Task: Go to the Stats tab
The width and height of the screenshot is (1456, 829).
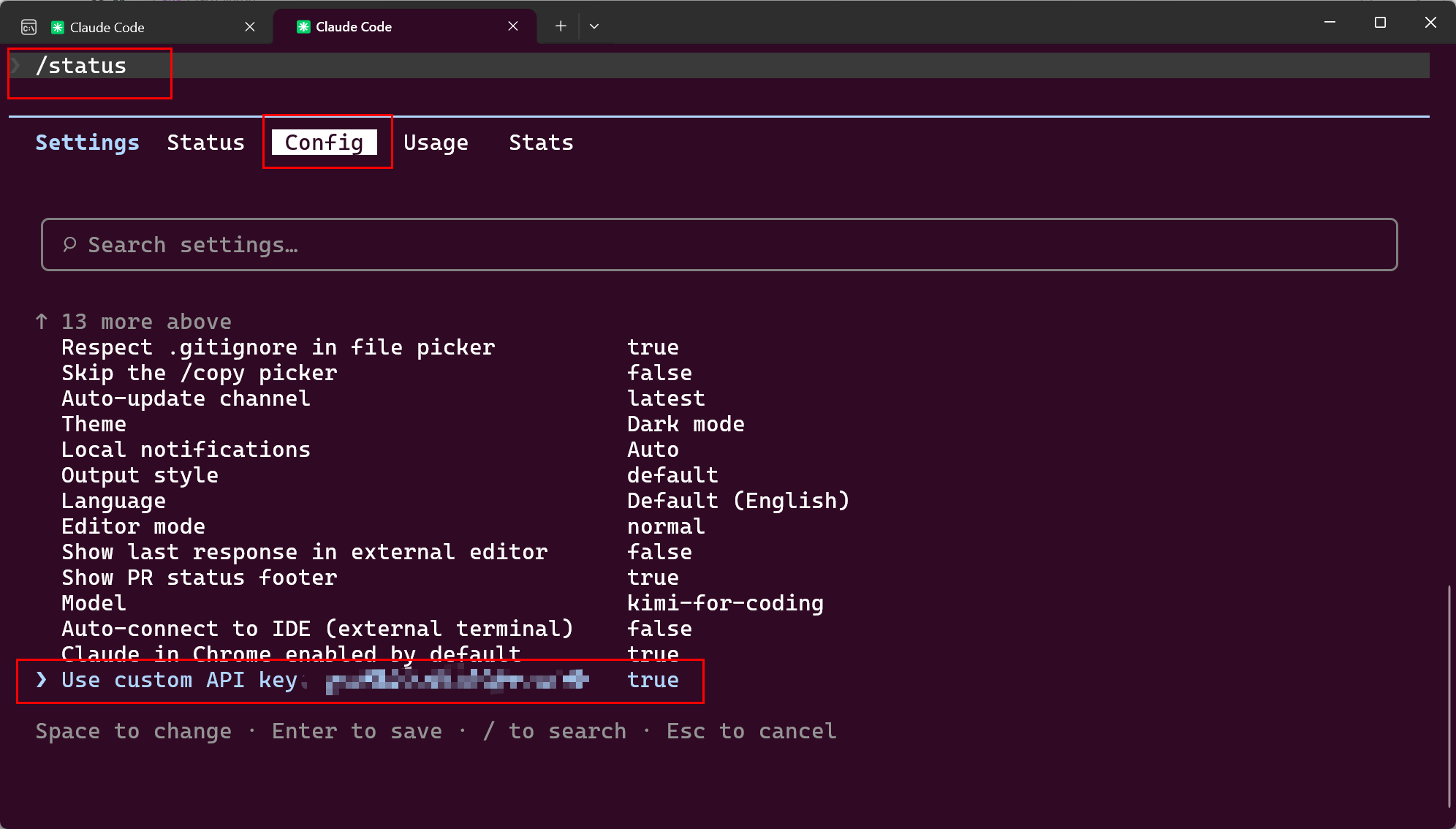Action: pos(542,143)
